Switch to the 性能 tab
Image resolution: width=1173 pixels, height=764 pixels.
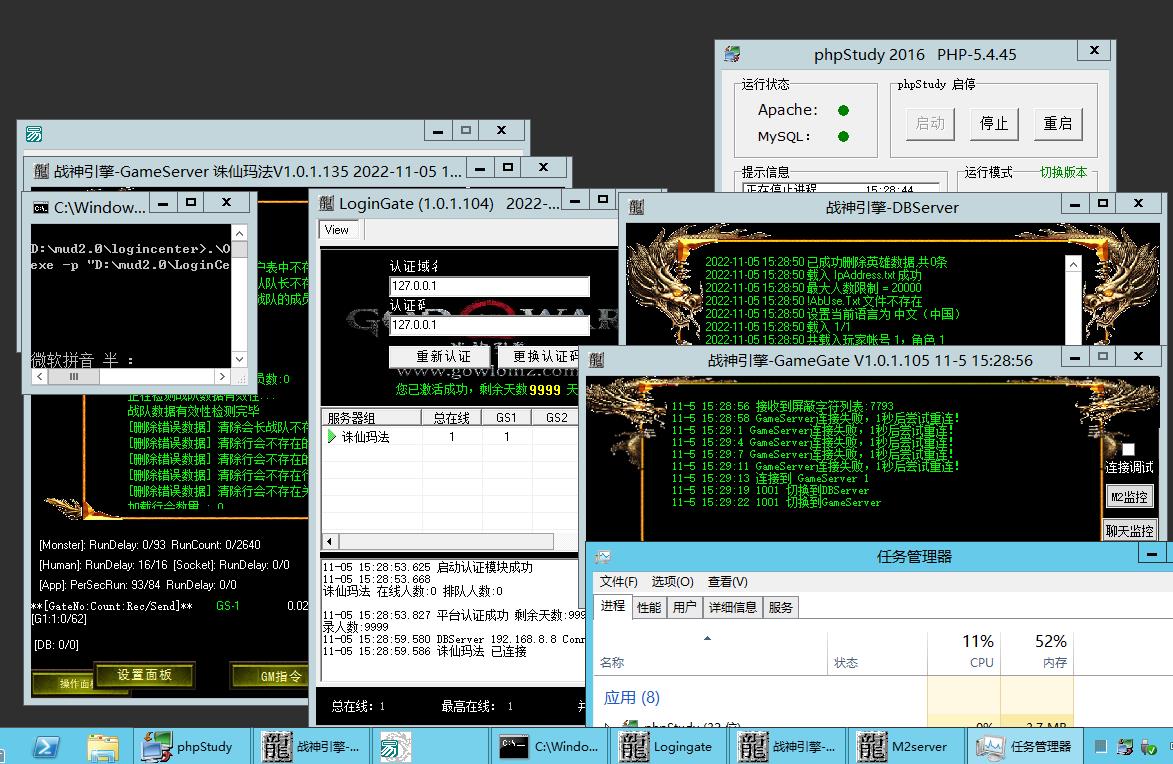pos(649,607)
